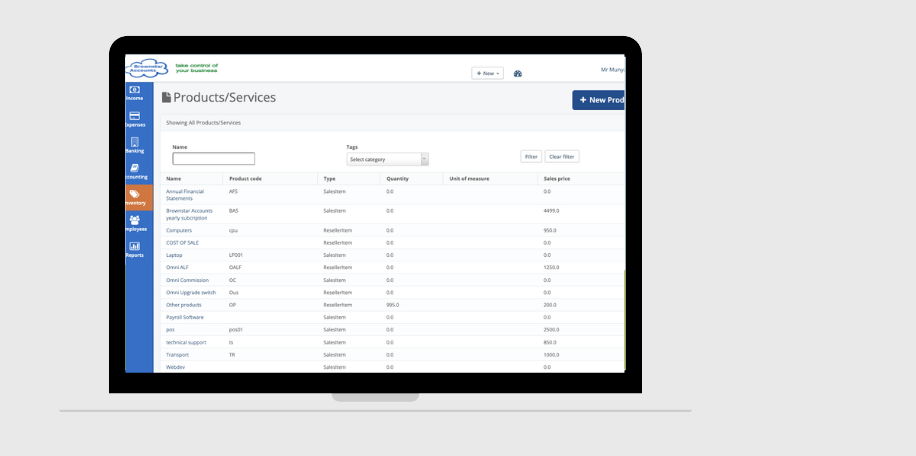
Task: Click the dashboard gauge icon
Action: click(x=518, y=74)
